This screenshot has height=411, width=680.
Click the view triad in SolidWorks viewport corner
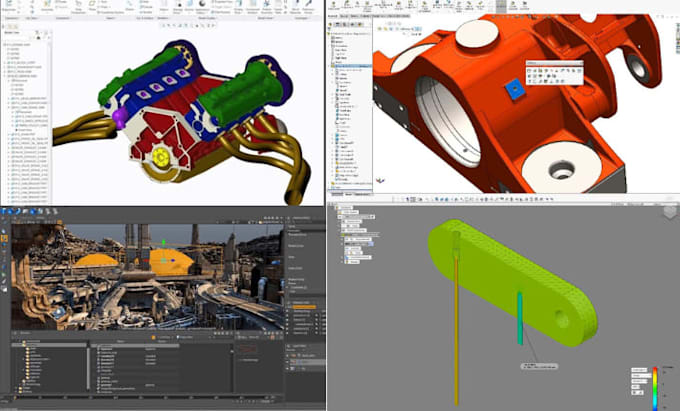pyautogui.click(x=380, y=180)
